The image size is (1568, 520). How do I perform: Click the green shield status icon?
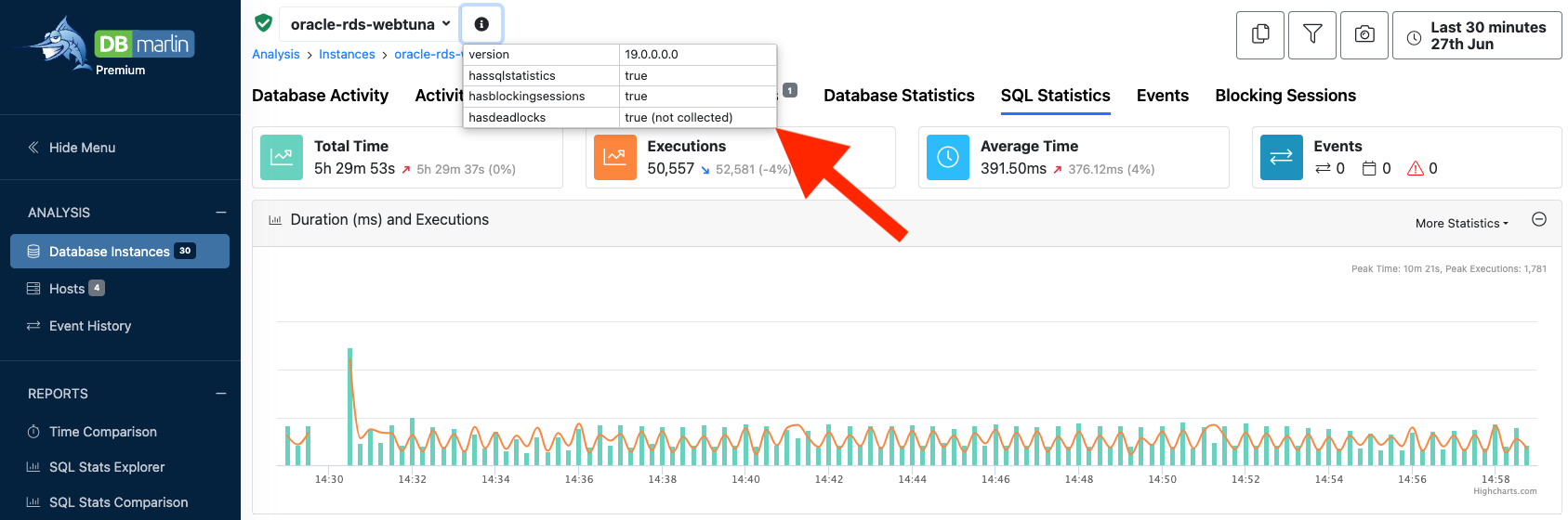[x=264, y=23]
